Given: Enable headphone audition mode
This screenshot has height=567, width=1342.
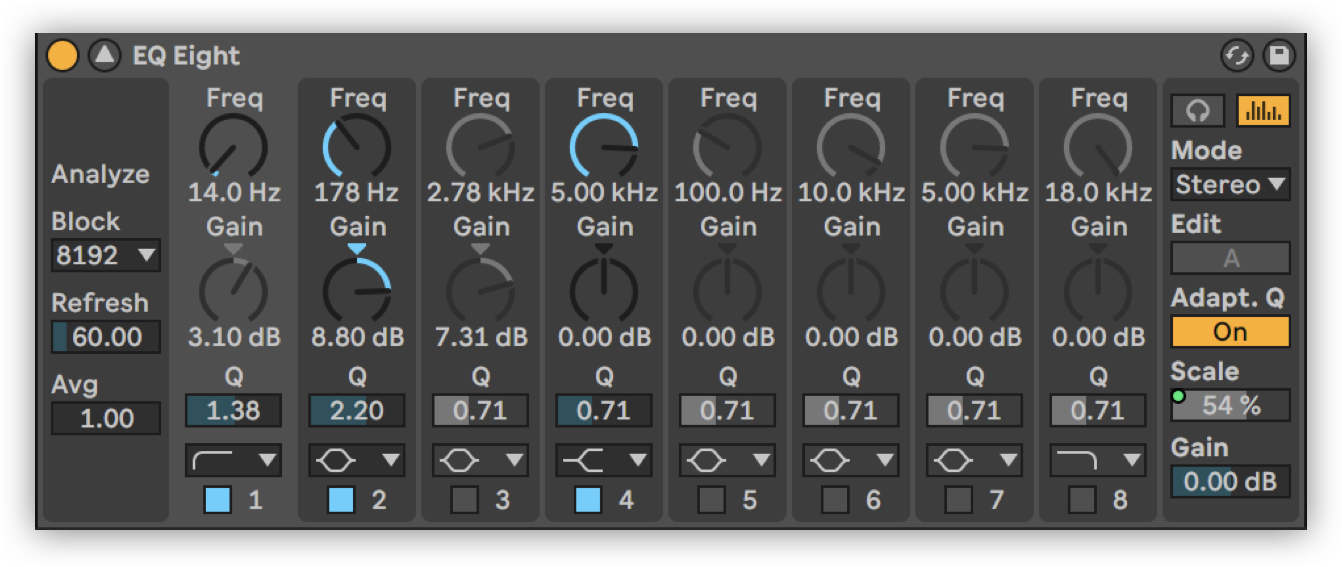Looking at the screenshot, I should tap(1198, 111).
